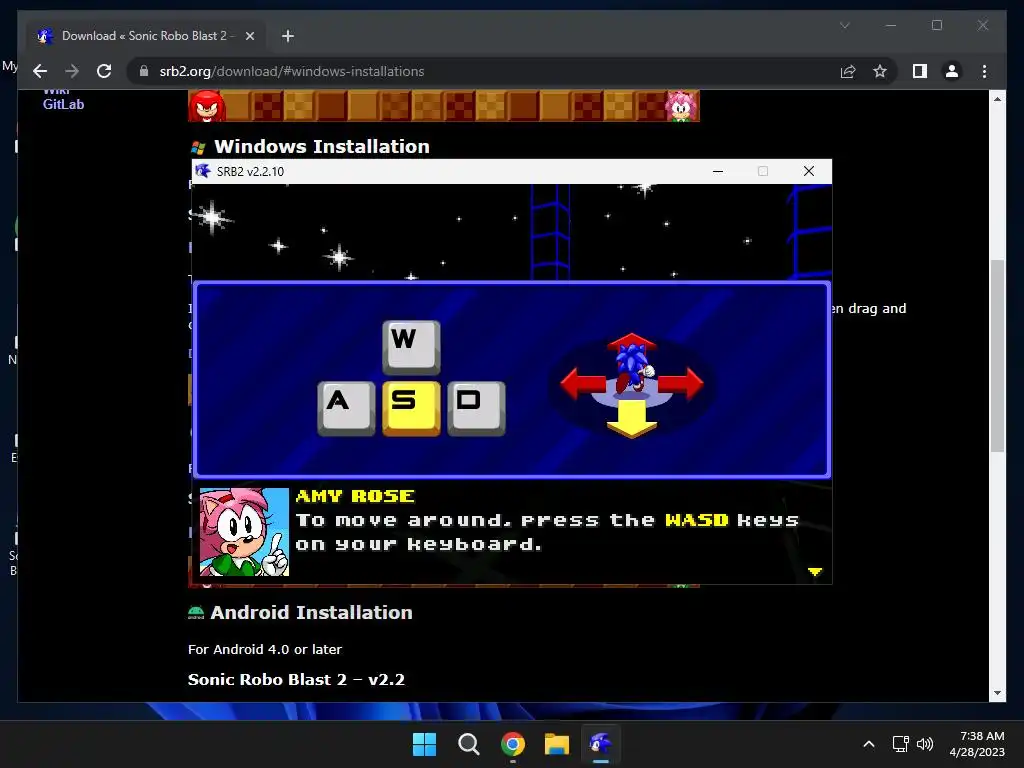Viewport: 1024px width, 768px height.
Task: Open a new Chrome tab
Action: (x=288, y=36)
